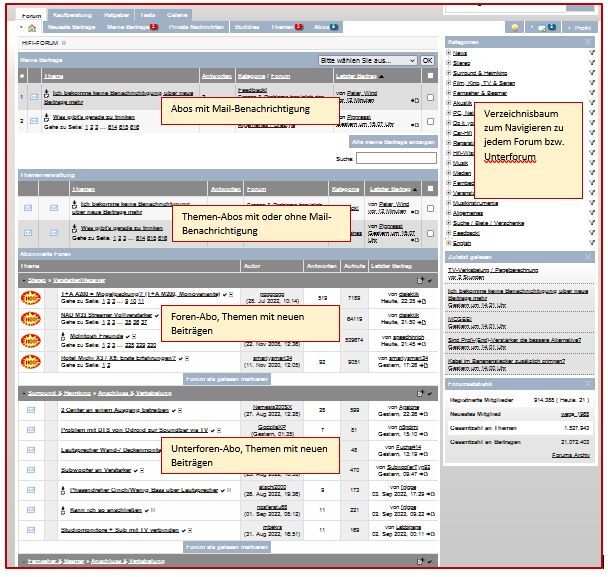Open Neueste Beiträge in the sub-navigation
Viewport: 608px width, 577px height.
coord(72,27)
